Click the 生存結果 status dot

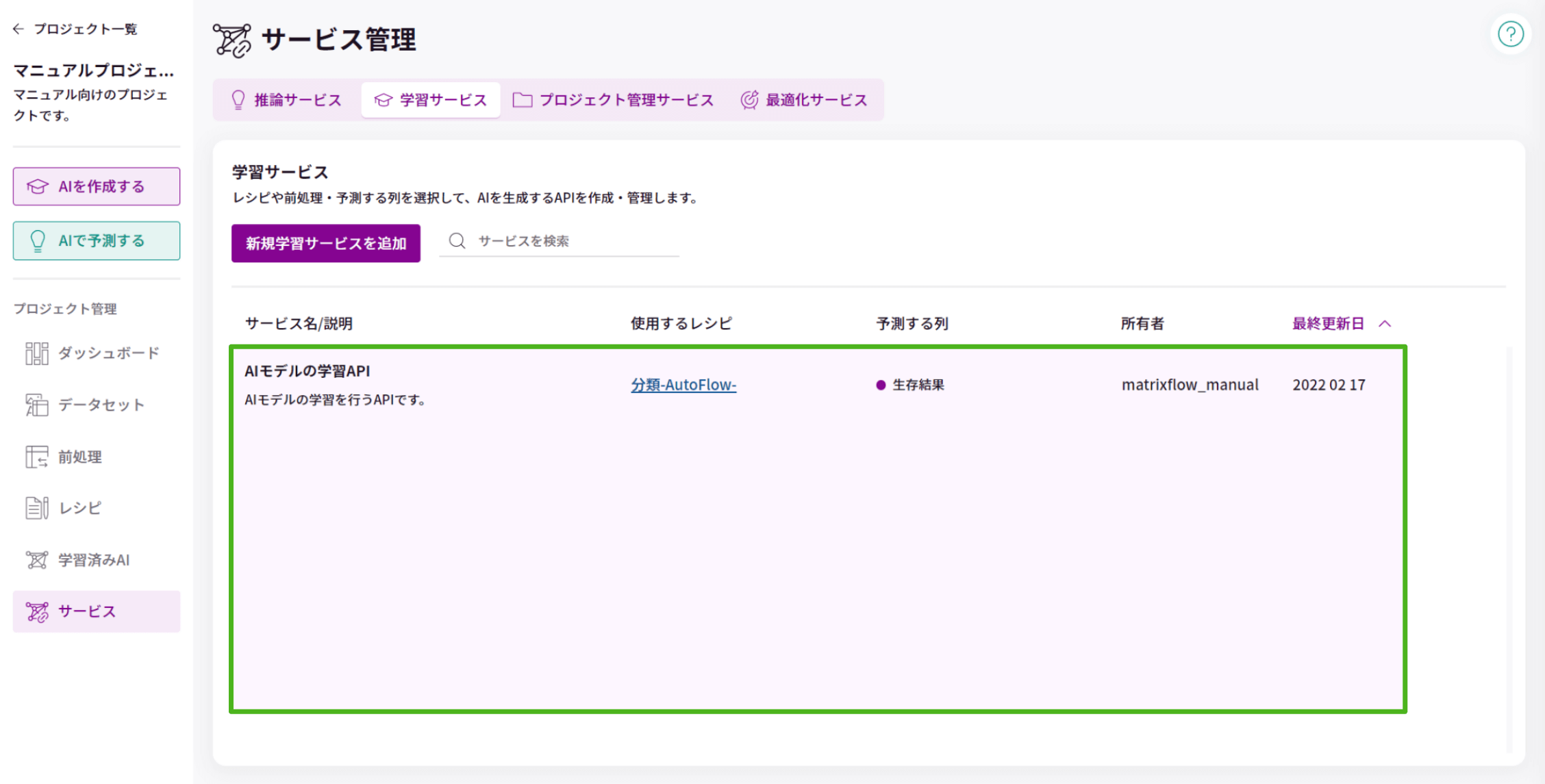point(881,385)
